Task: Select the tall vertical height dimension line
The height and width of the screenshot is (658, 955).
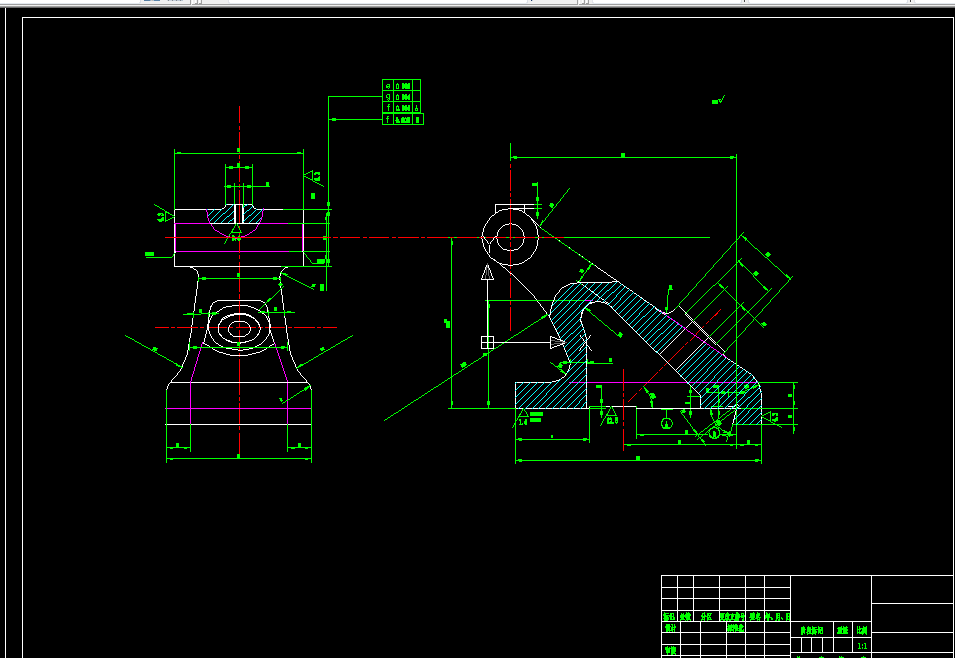Action: point(451,323)
